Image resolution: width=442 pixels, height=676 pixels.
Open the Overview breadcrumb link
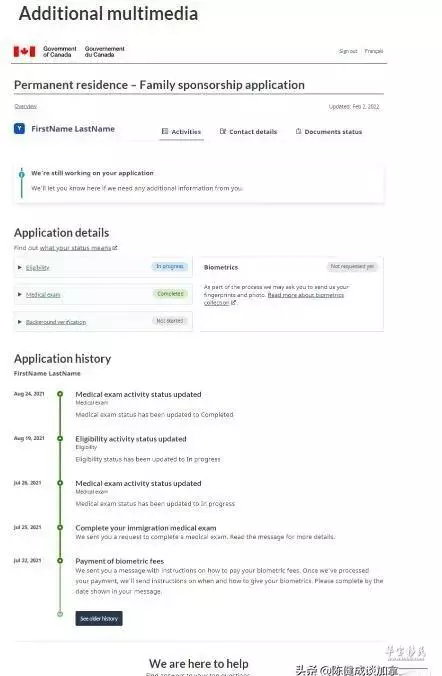point(25,106)
